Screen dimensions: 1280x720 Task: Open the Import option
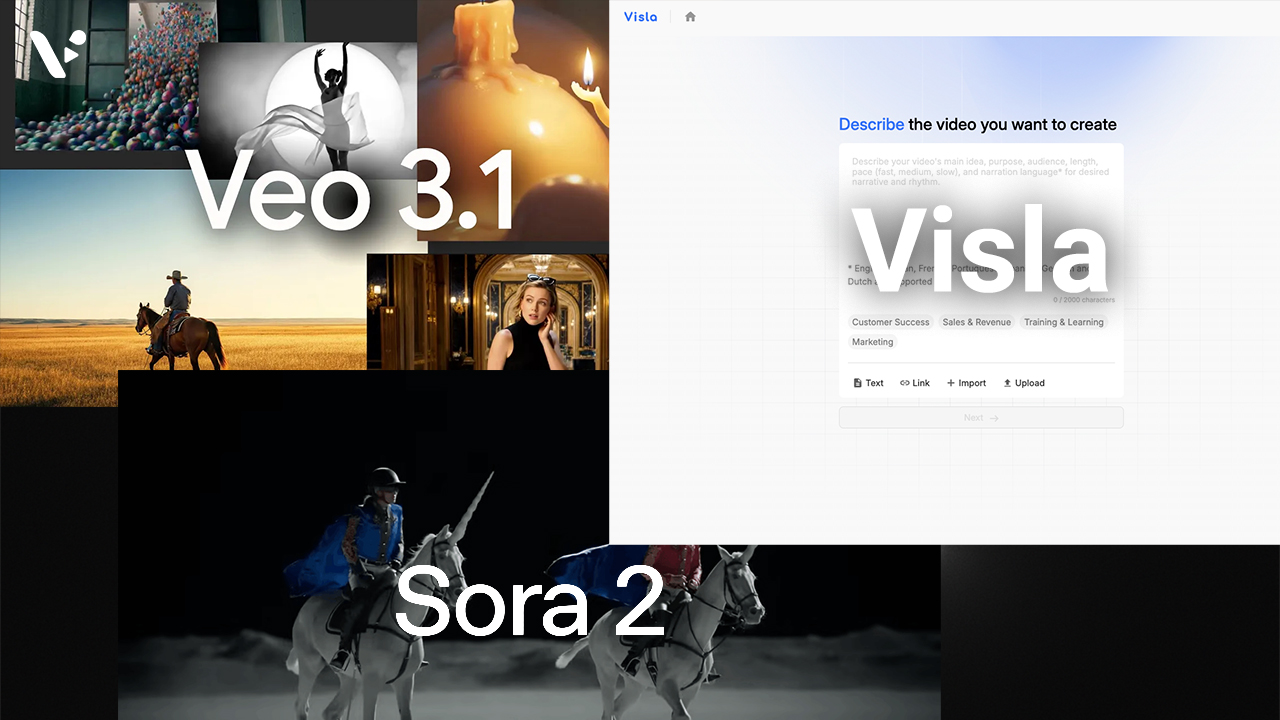tap(966, 383)
